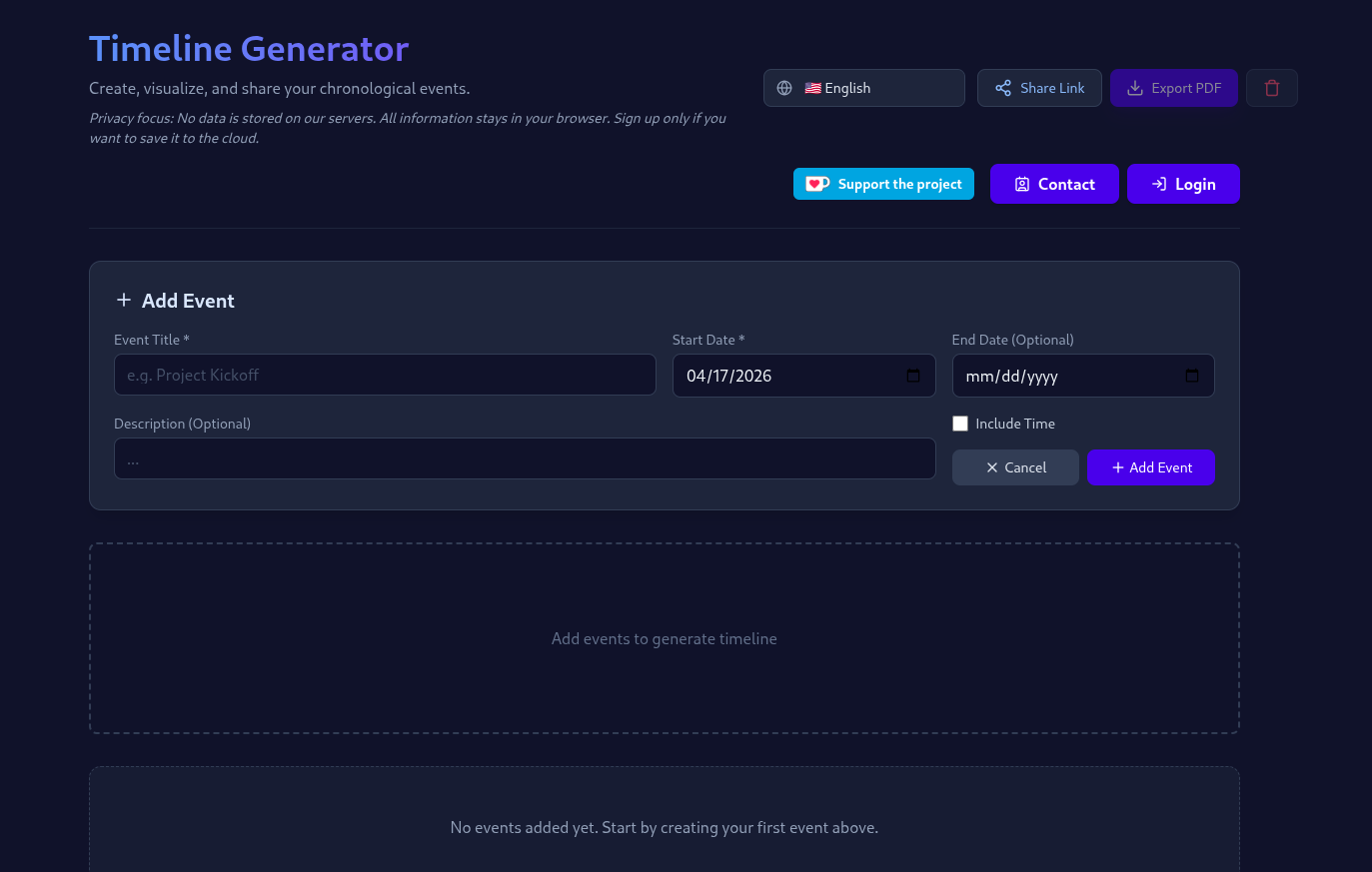Click the trash delete icon
1372x872 pixels.
coord(1271,88)
